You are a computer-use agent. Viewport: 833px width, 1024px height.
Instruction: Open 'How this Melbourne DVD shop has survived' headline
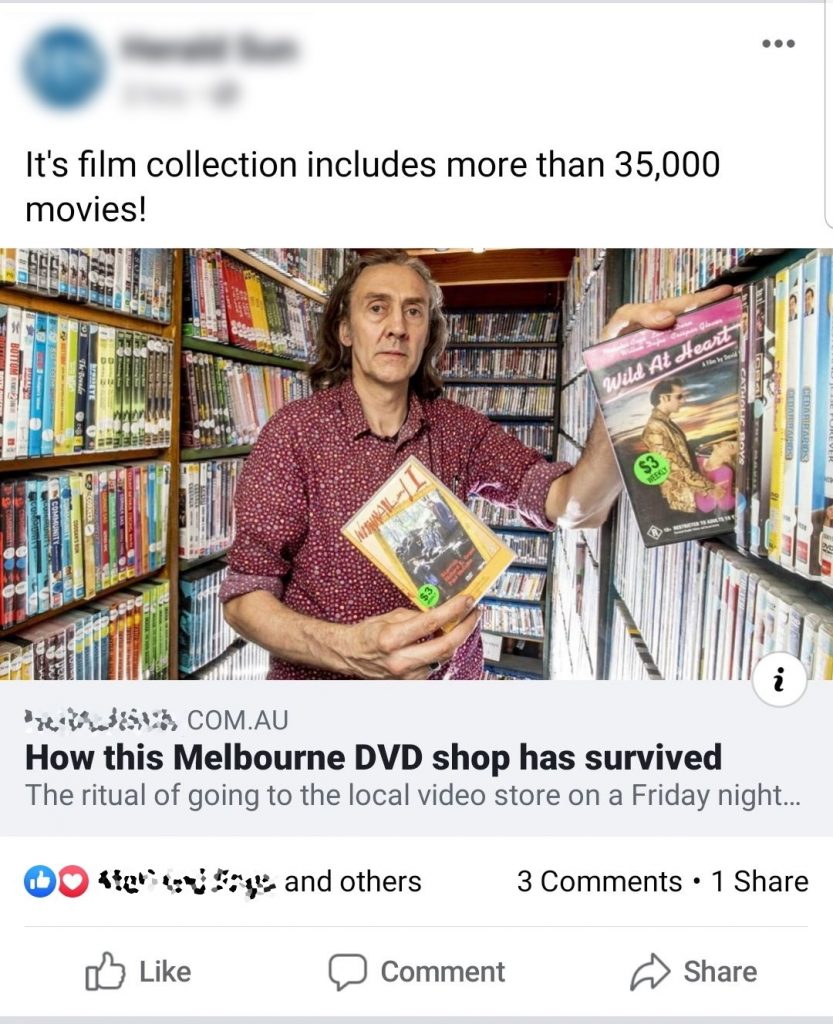(x=373, y=758)
